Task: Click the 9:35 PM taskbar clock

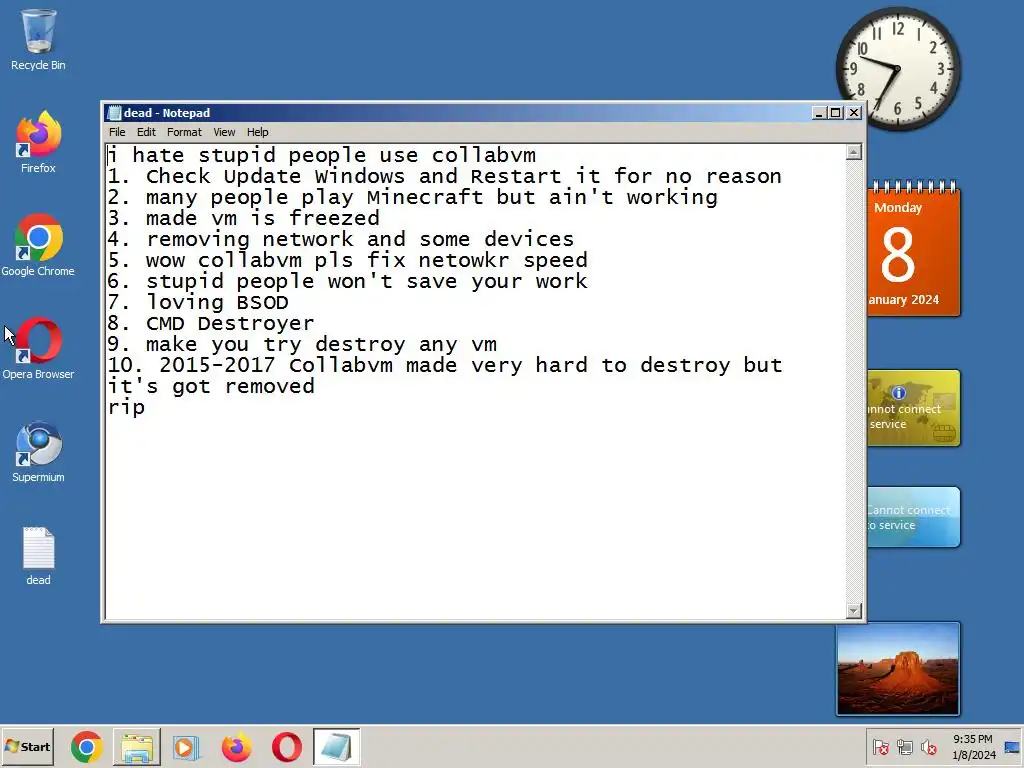Action: coord(973,747)
